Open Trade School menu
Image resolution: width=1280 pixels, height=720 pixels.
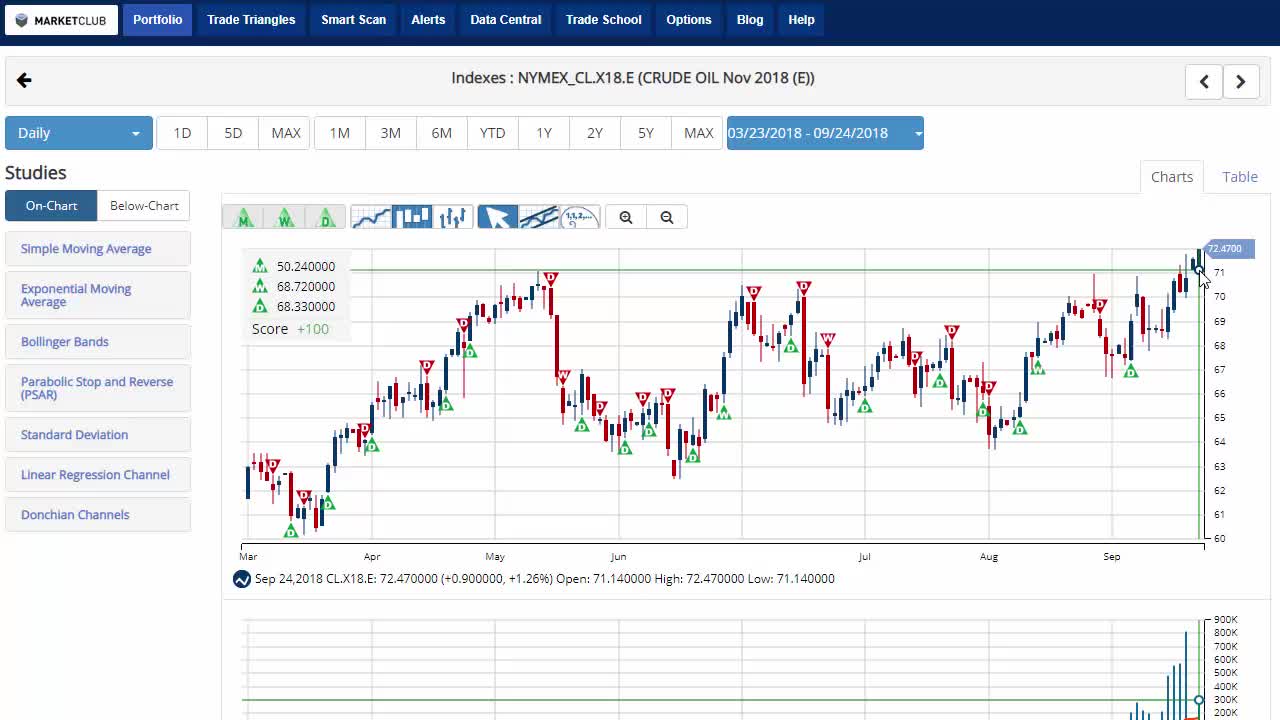click(604, 19)
